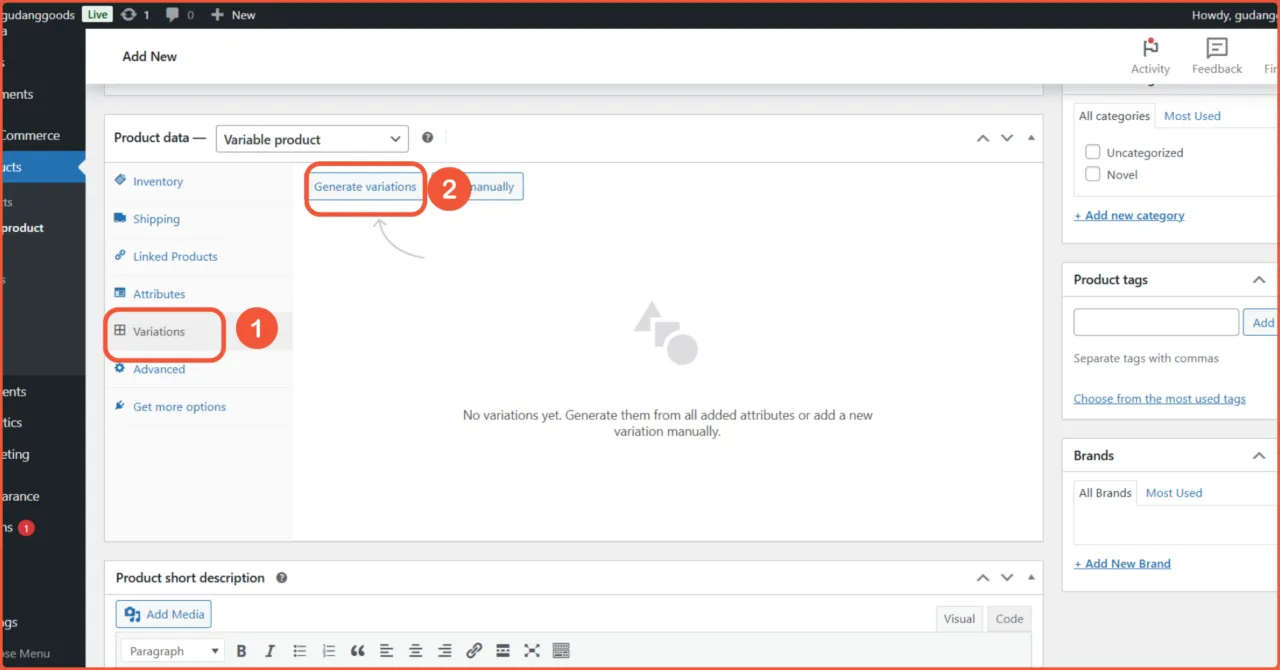Open the Paragraph style dropdown
Screen dimensions: 1280x670
click(172, 650)
